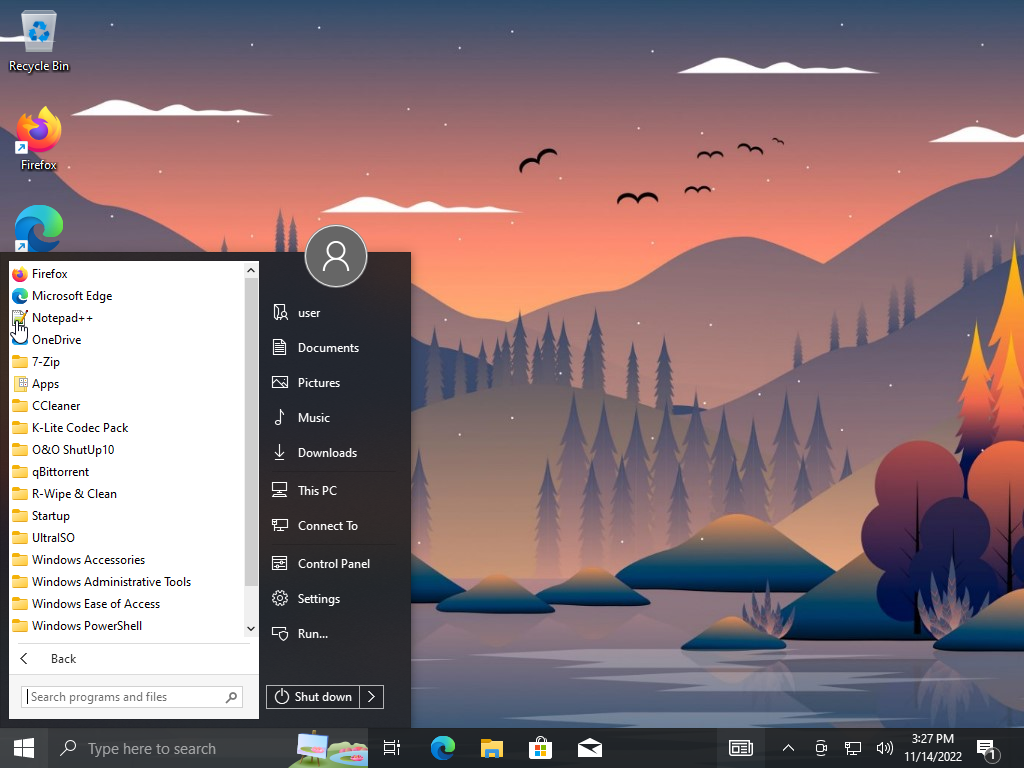Viewport: 1024px width, 768px height.
Task: Open the user account picture
Action: (336, 256)
